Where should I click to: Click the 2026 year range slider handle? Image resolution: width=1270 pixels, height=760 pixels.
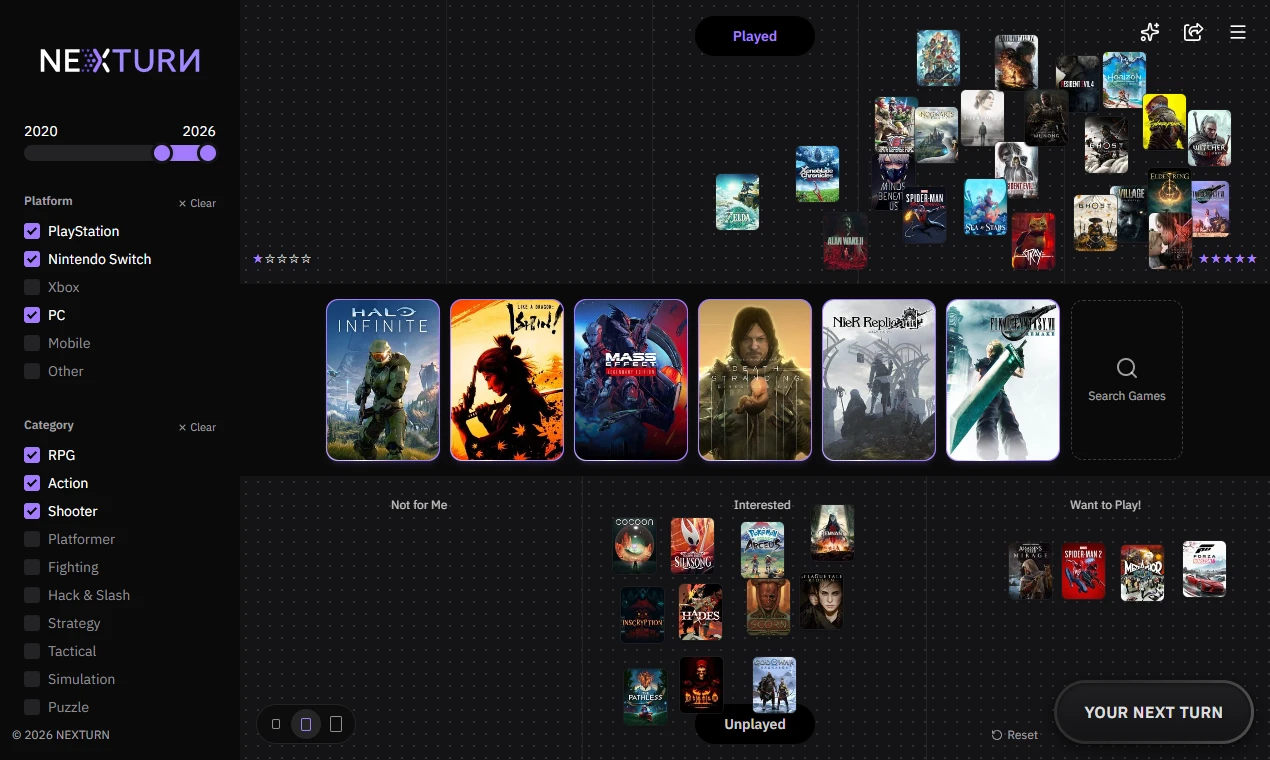208,153
